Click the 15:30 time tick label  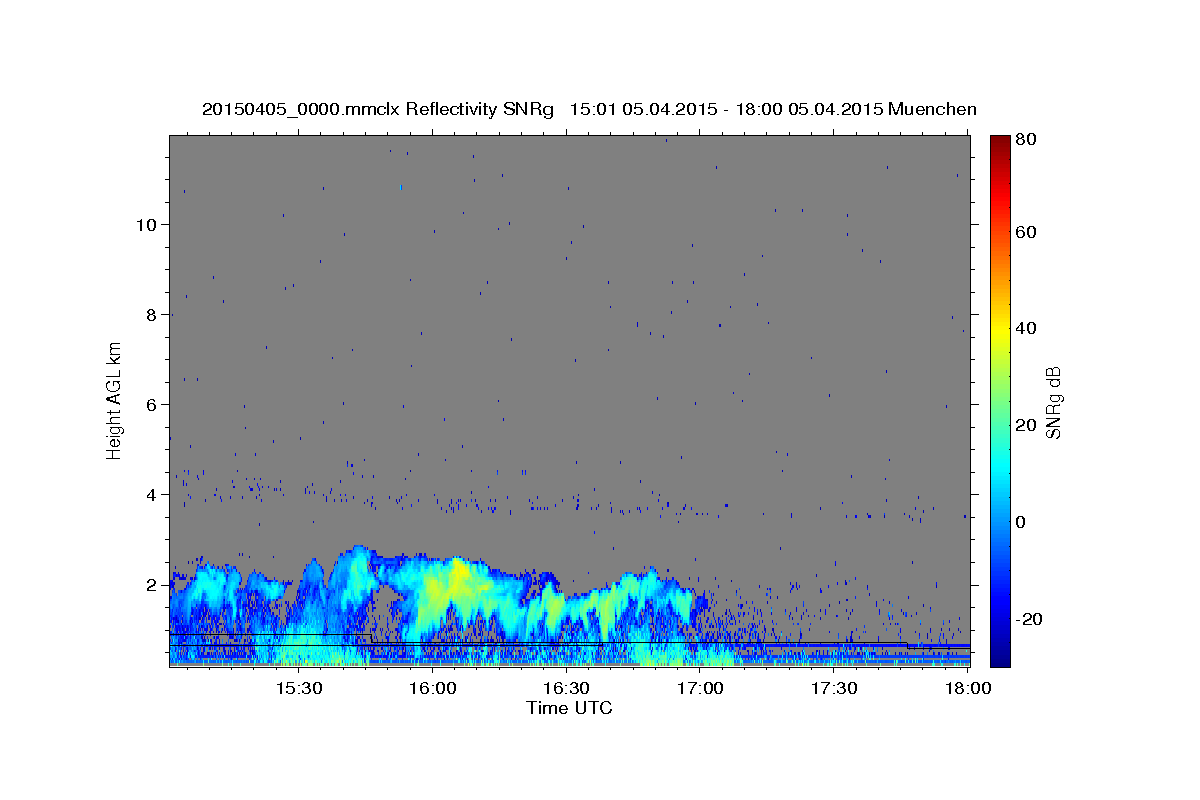coord(299,688)
